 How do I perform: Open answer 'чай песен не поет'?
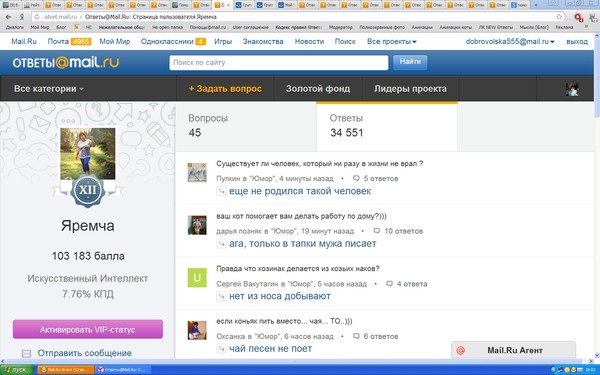(x=271, y=349)
